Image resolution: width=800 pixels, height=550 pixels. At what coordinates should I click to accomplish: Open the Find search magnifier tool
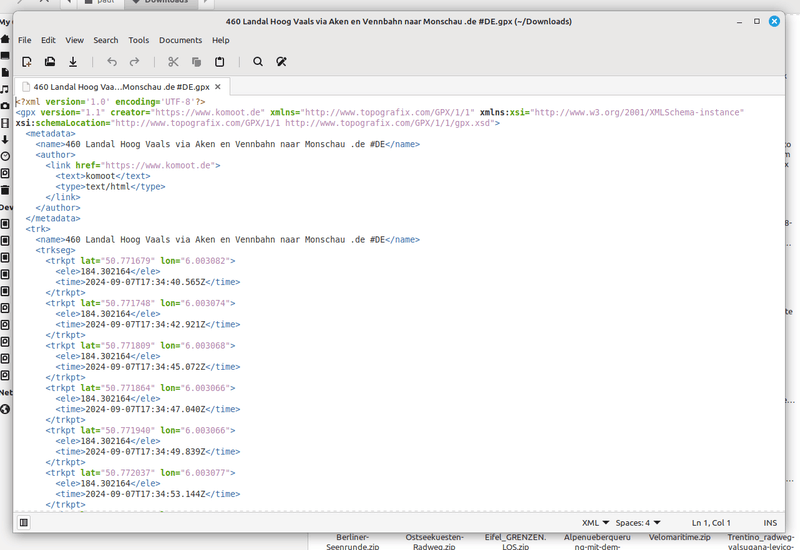point(258,62)
